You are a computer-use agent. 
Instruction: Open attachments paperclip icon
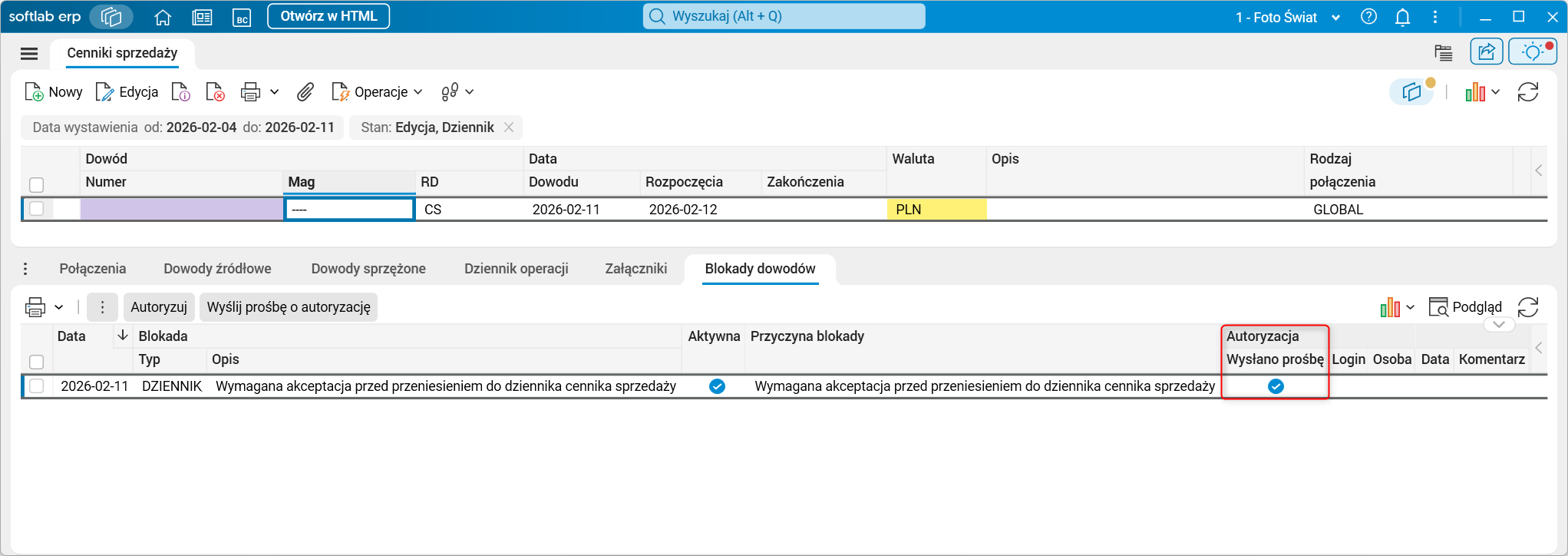305,92
